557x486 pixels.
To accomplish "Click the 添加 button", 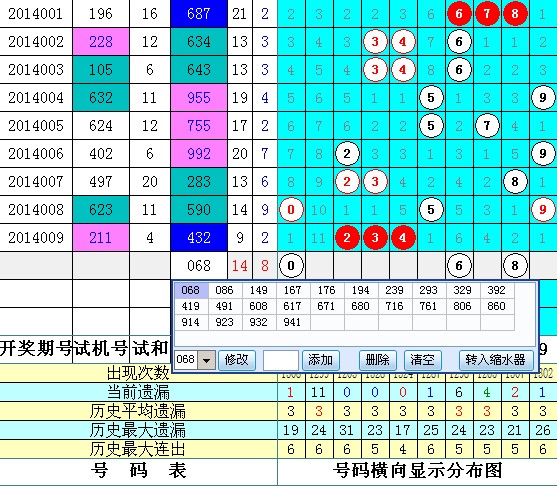I will point(320,360).
